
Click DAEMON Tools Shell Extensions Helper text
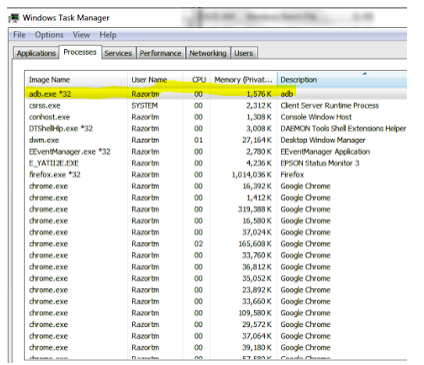coord(343,129)
